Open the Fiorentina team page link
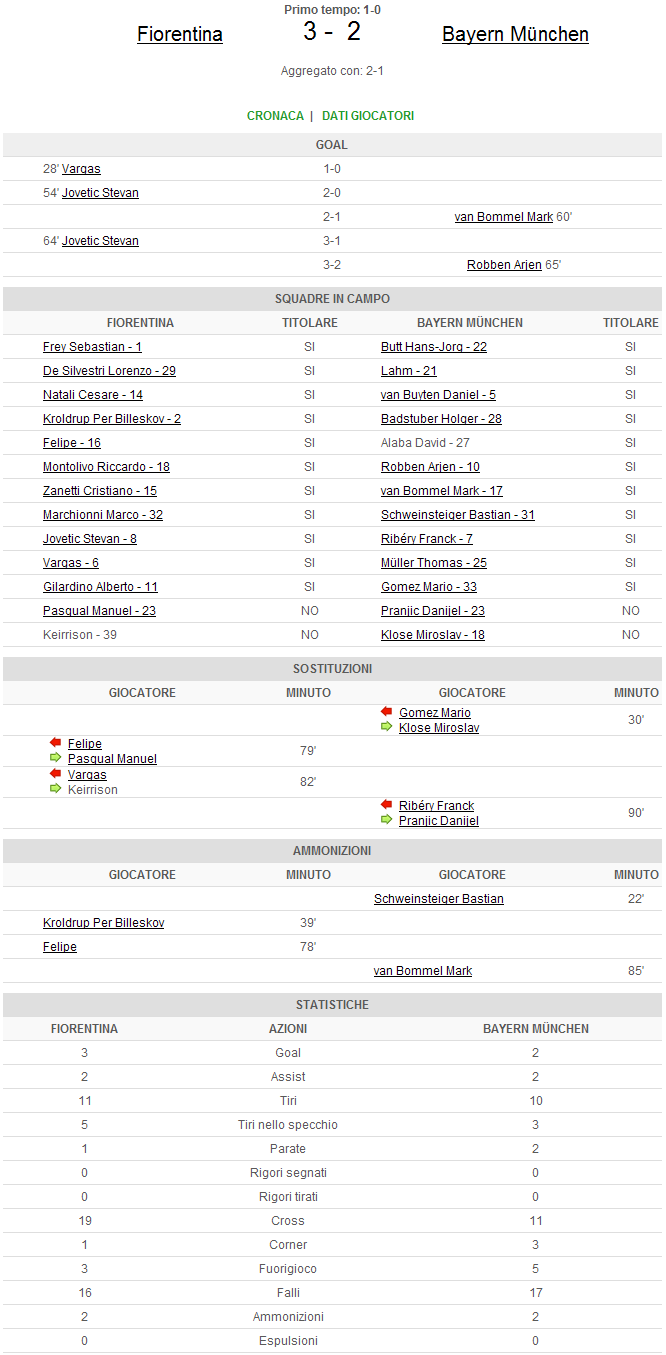The image size is (666, 1355). [180, 35]
